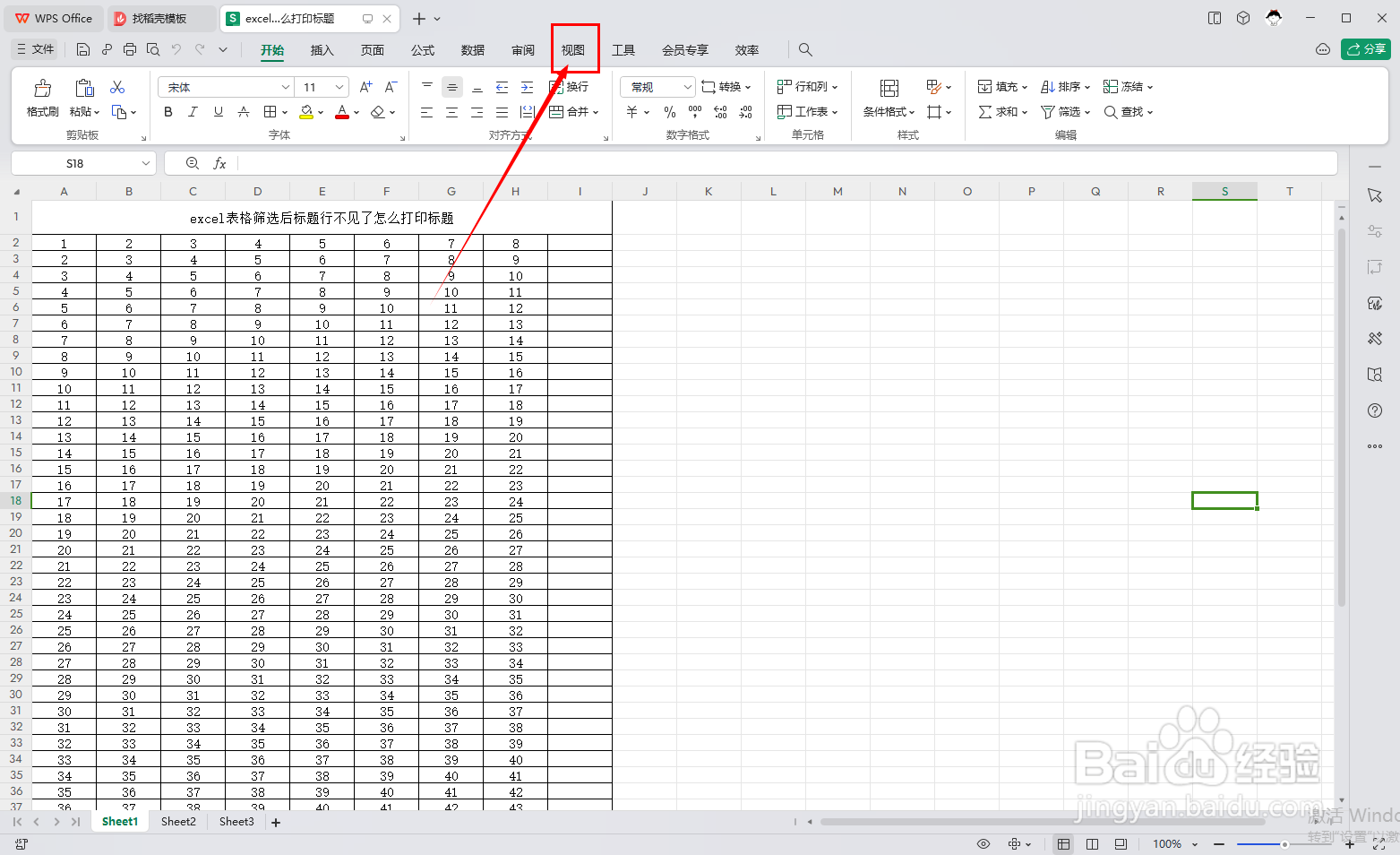Click the Find (查找) button
The width and height of the screenshot is (1400, 855).
click(1128, 112)
